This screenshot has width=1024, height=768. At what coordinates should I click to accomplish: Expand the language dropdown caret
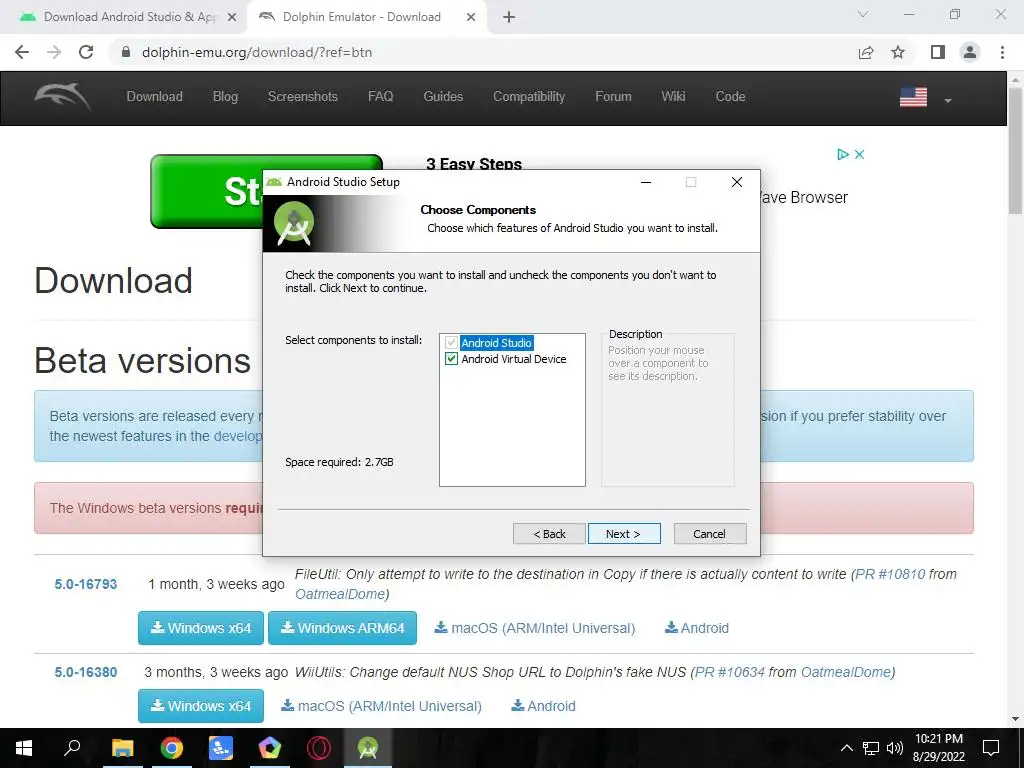[x=948, y=101]
